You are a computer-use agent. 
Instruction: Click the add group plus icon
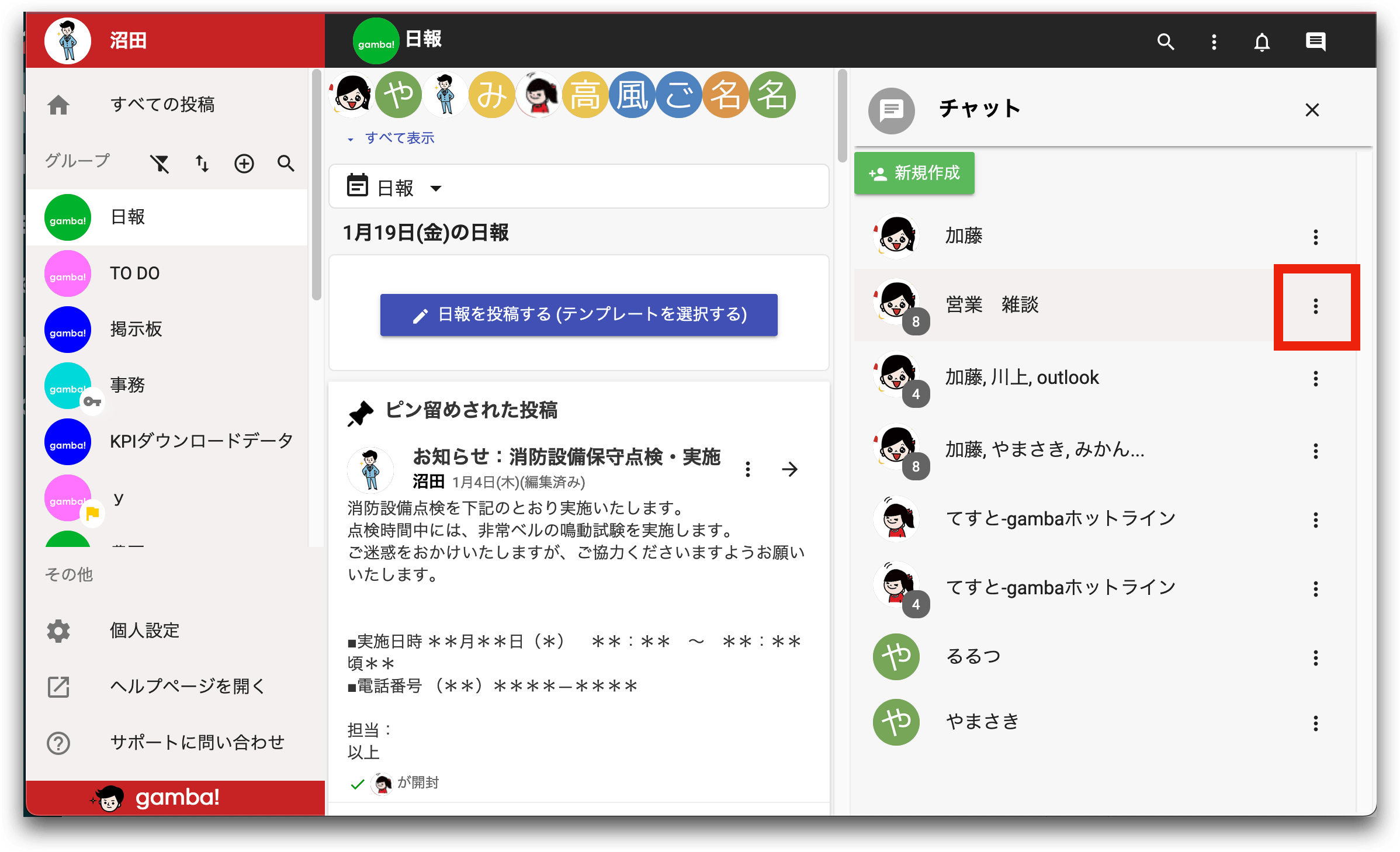point(244,164)
